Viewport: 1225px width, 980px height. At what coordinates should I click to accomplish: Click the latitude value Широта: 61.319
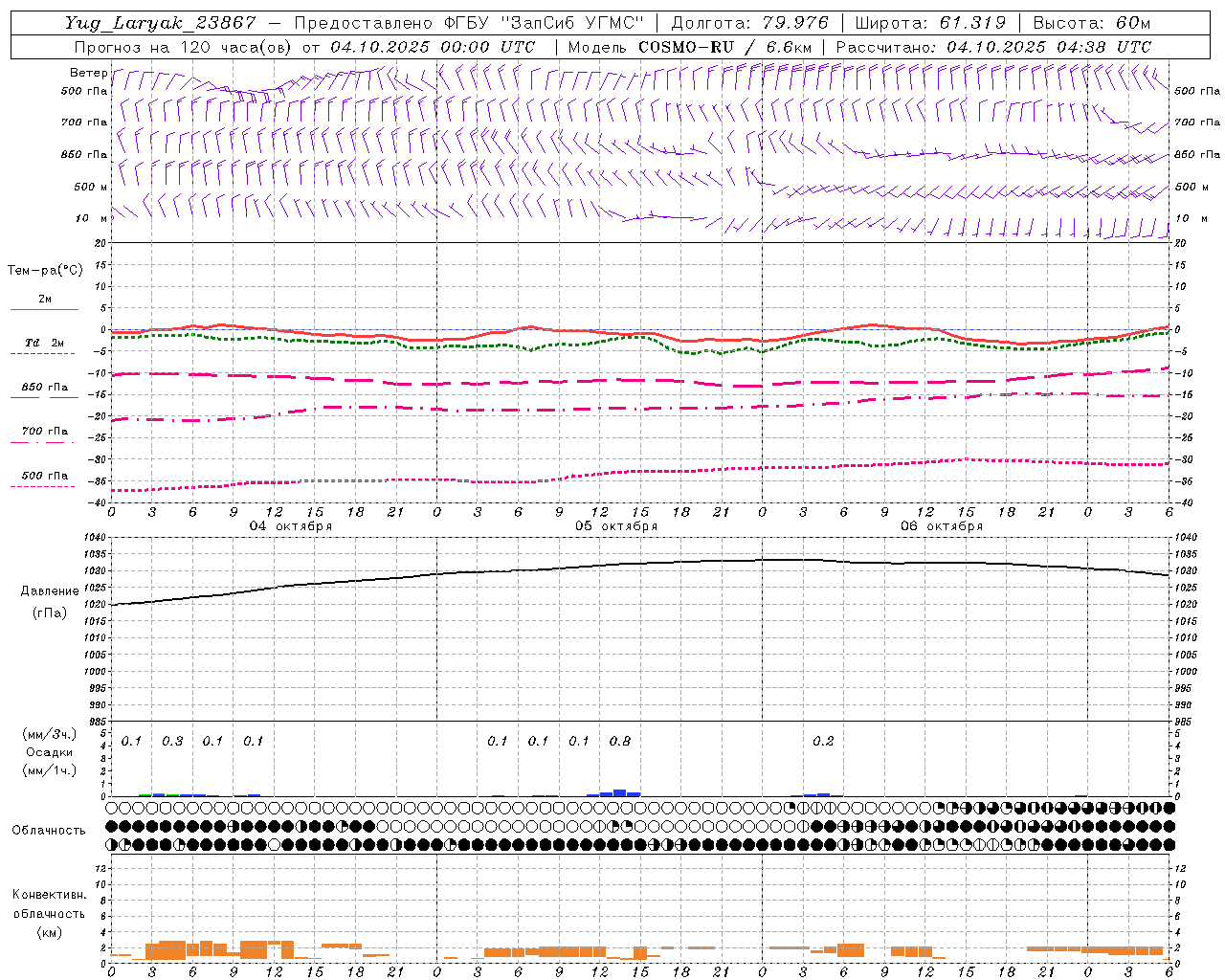click(930, 23)
